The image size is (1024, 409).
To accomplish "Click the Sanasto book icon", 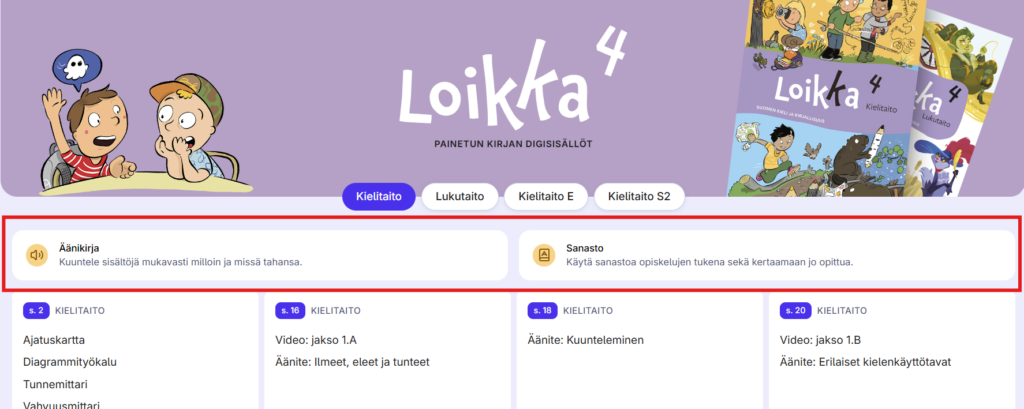I will (x=544, y=255).
